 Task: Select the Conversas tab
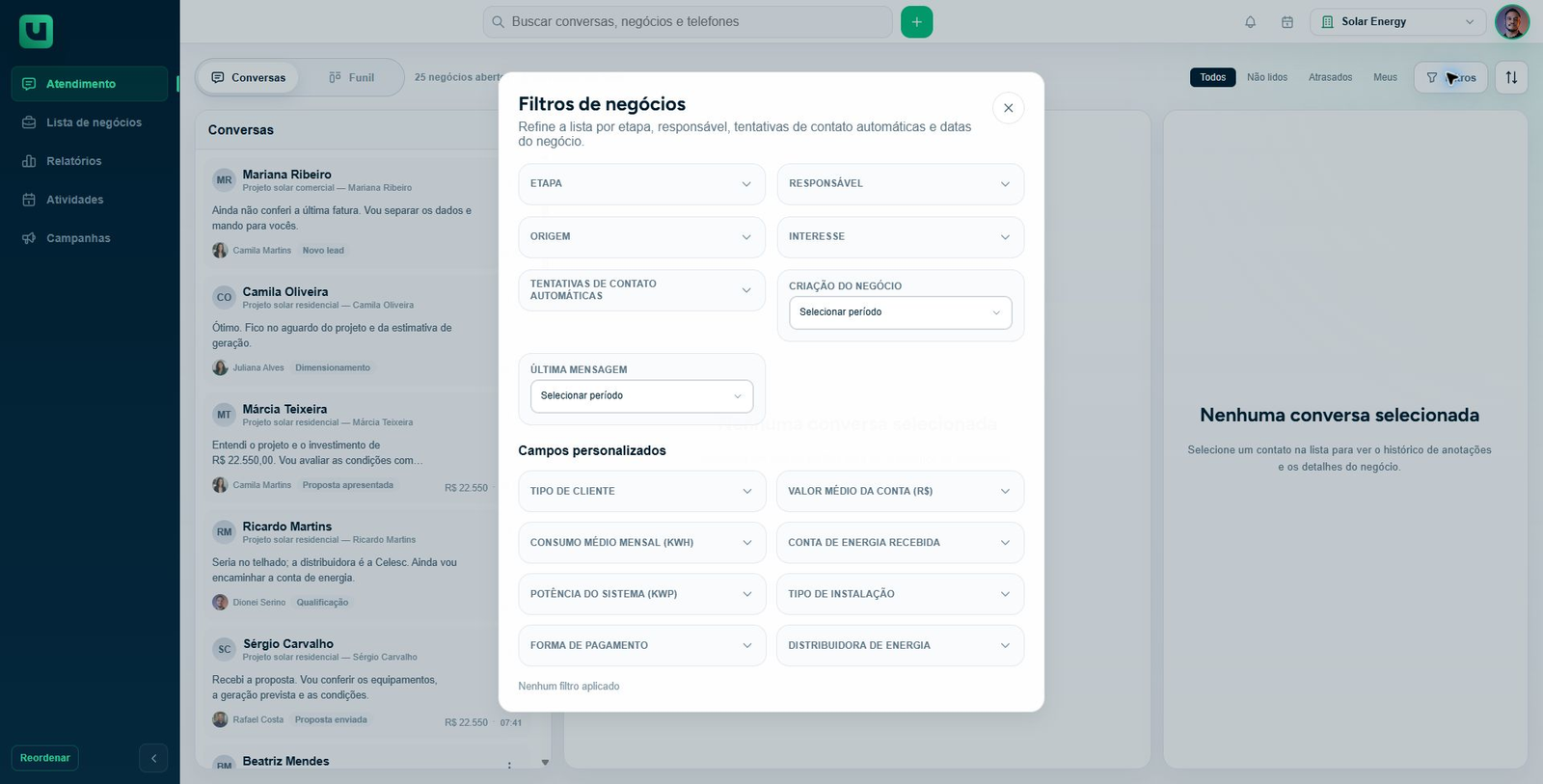point(248,77)
